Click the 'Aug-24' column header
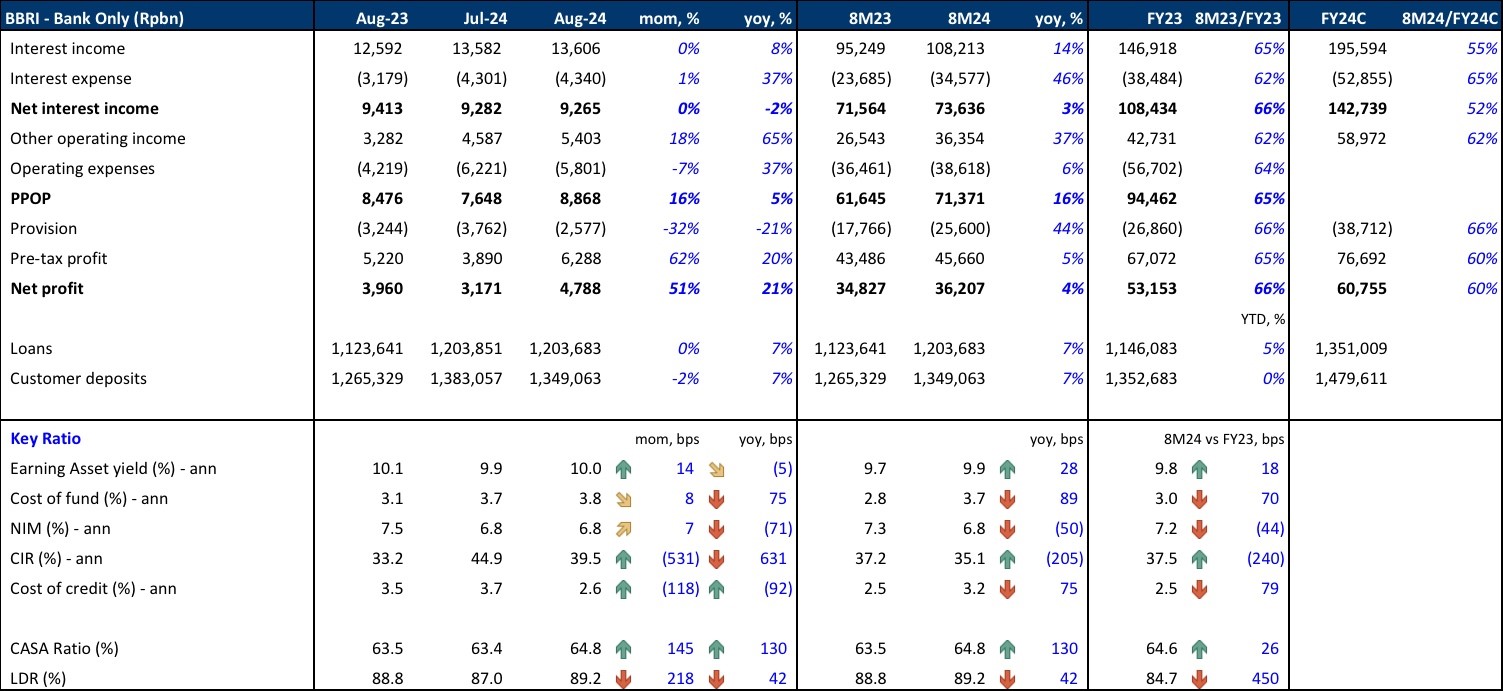The width and height of the screenshot is (1503, 691). click(x=582, y=18)
